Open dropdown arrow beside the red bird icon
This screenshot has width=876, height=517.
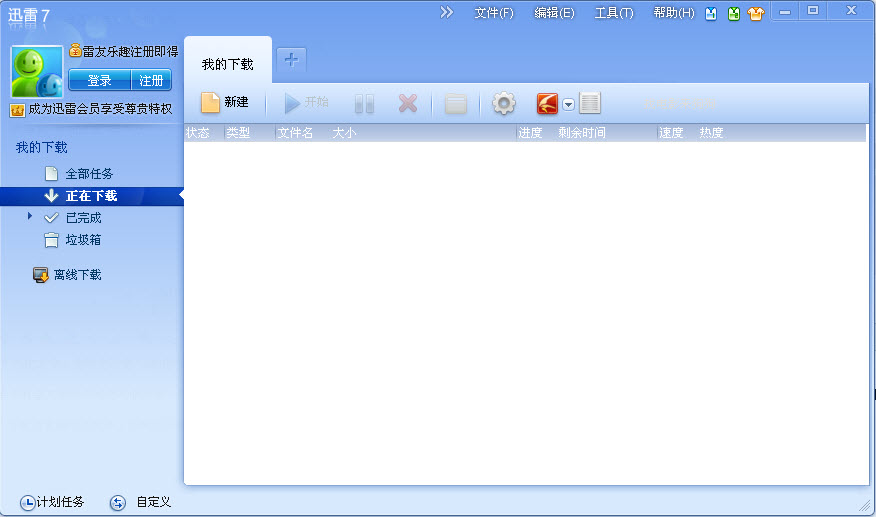(x=568, y=104)
